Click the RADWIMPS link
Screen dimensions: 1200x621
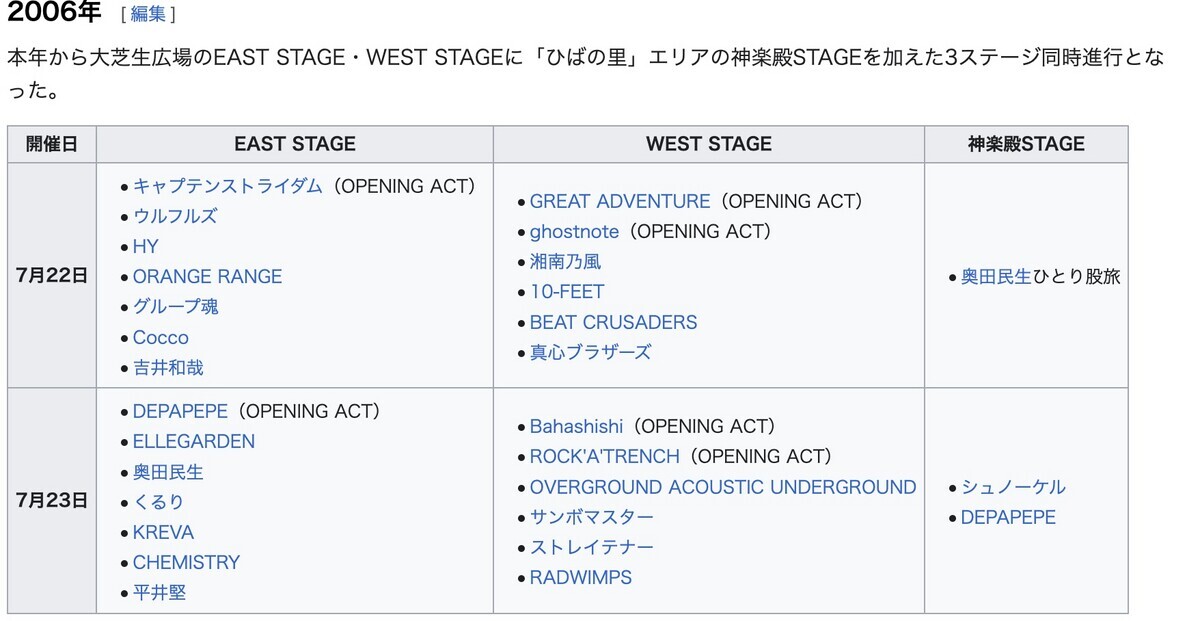(581, 577)
